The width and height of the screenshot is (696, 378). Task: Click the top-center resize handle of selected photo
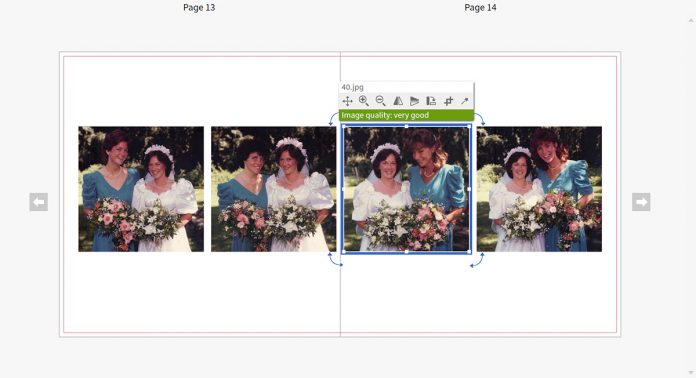click(407, 126)
